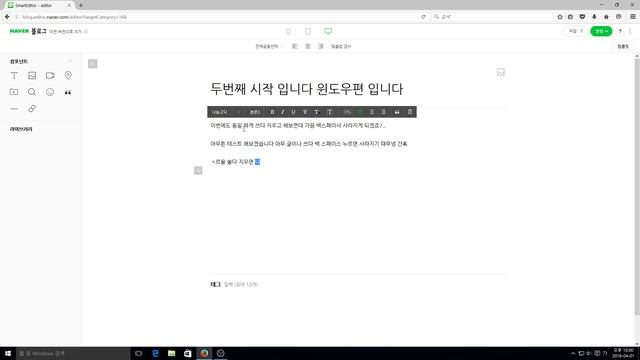Open the search (magnifier) component

point(32,92)
